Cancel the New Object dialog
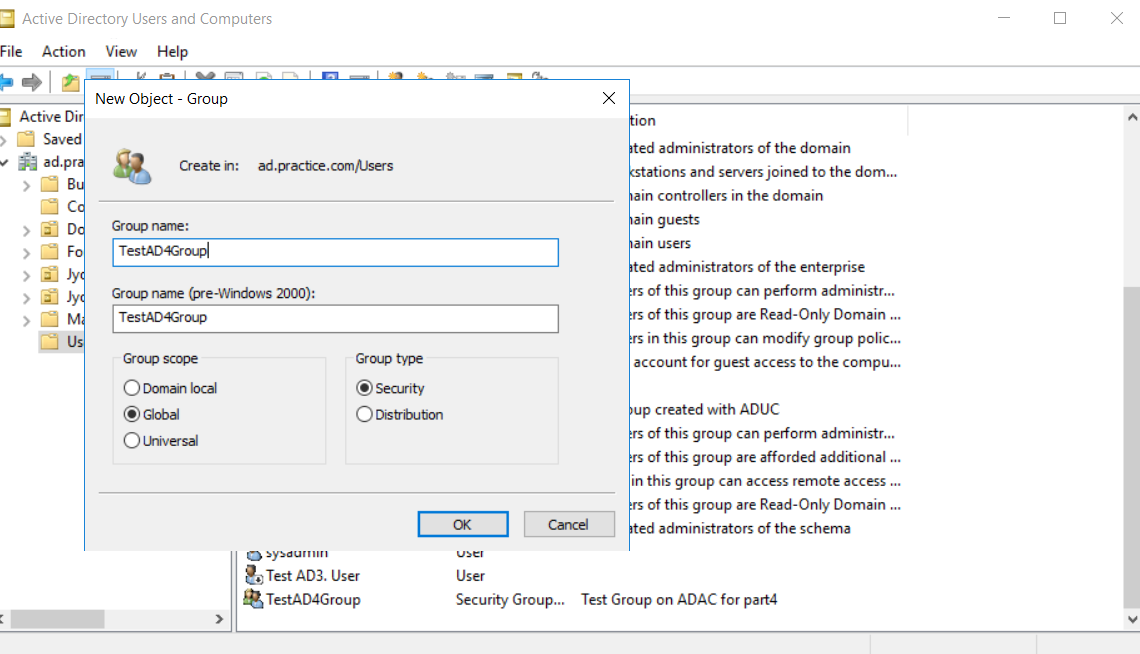 pyautogui.click(x=568, y=524)
